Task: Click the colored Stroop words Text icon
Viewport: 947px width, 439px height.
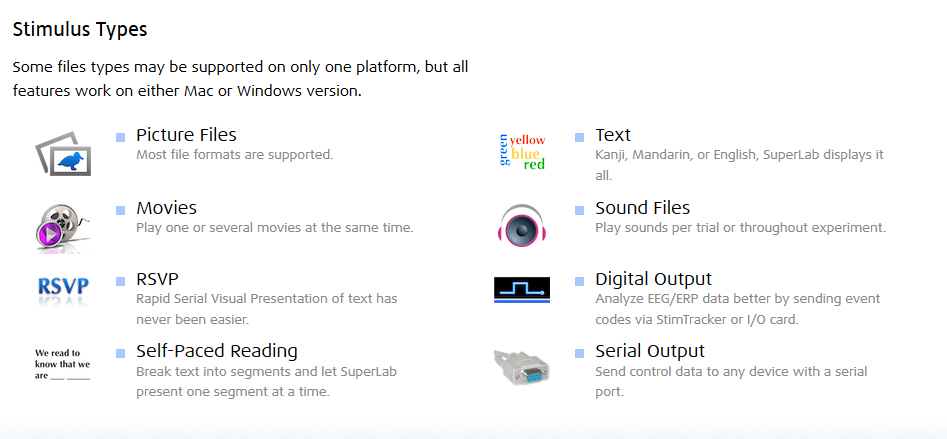Action: tap(522, 152)
